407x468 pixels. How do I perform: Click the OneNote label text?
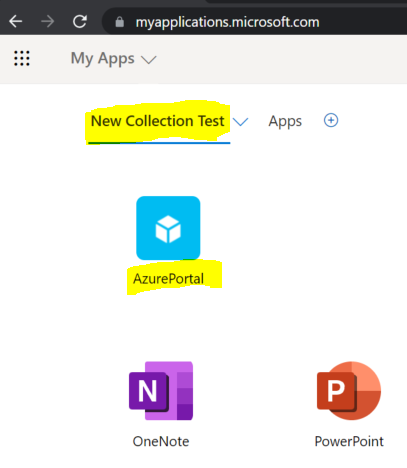pyautogui.click(x=161, y=441)
